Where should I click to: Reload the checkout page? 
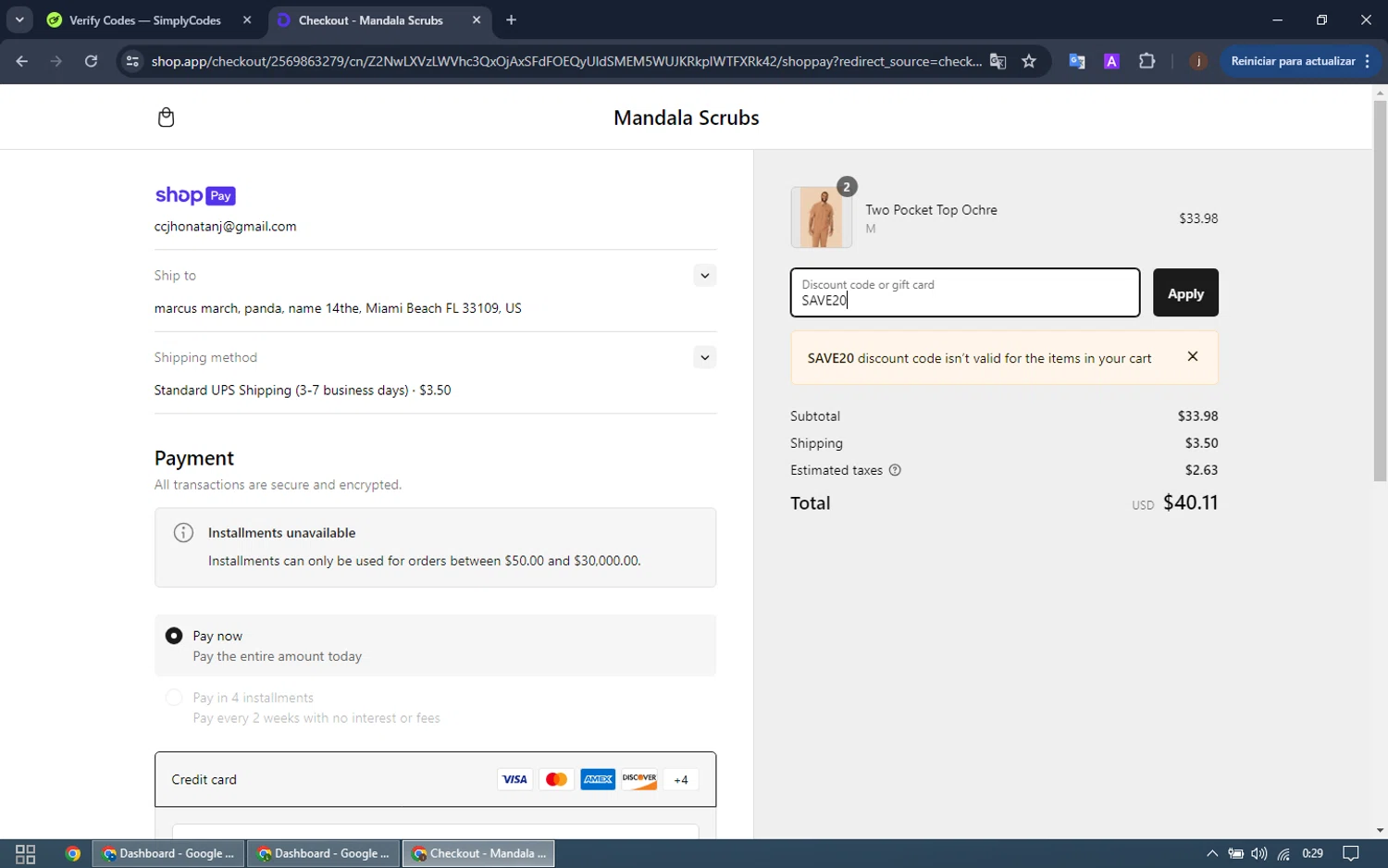coord(91,61)
